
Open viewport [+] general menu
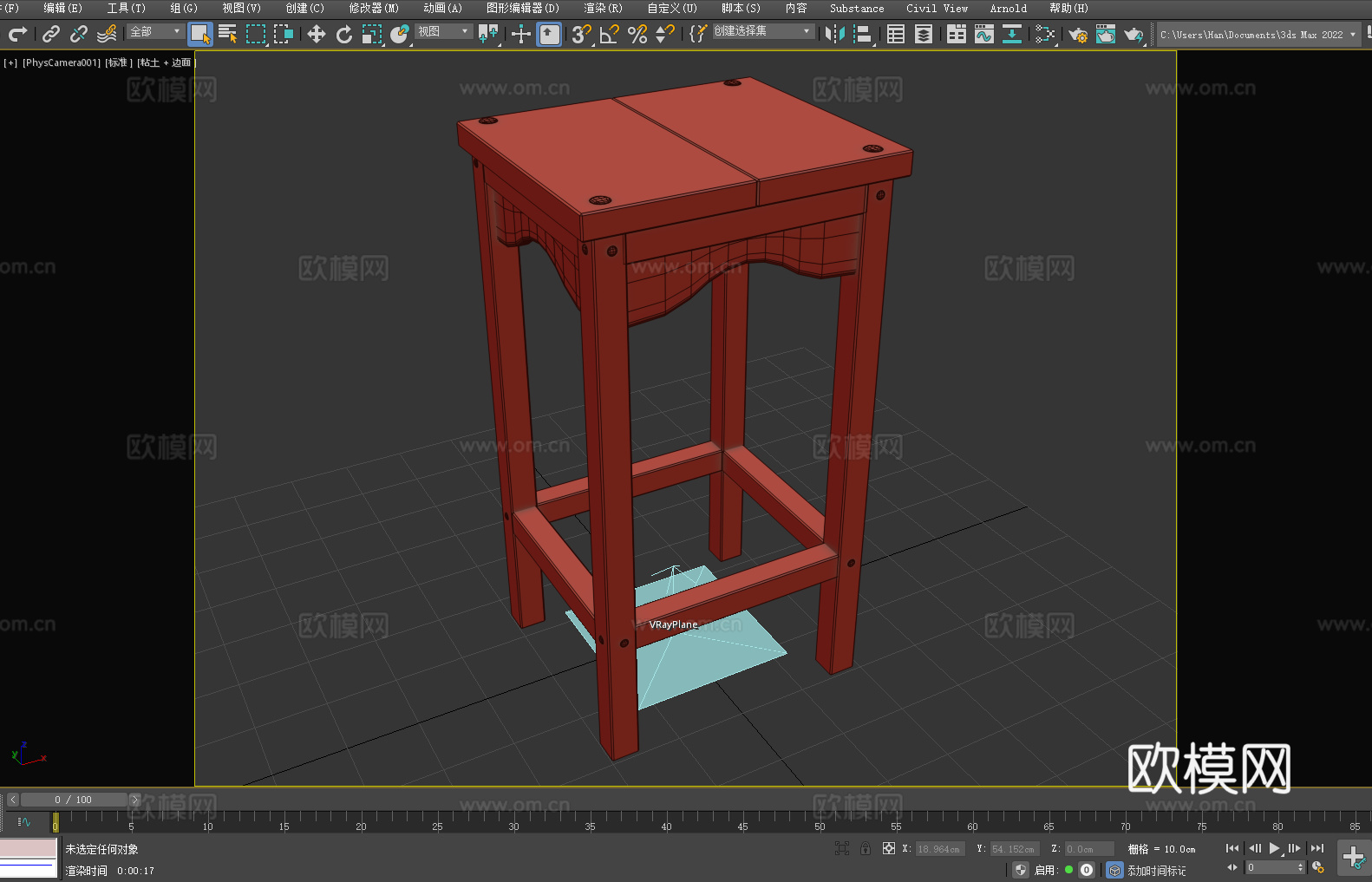[10, 62]
